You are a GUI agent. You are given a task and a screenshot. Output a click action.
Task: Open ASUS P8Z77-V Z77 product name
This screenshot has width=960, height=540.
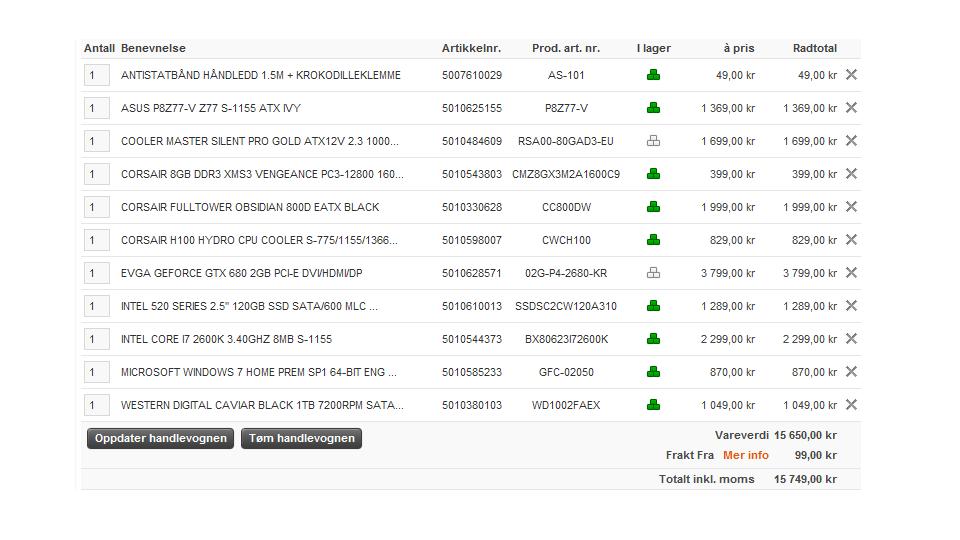coord(211,108)
